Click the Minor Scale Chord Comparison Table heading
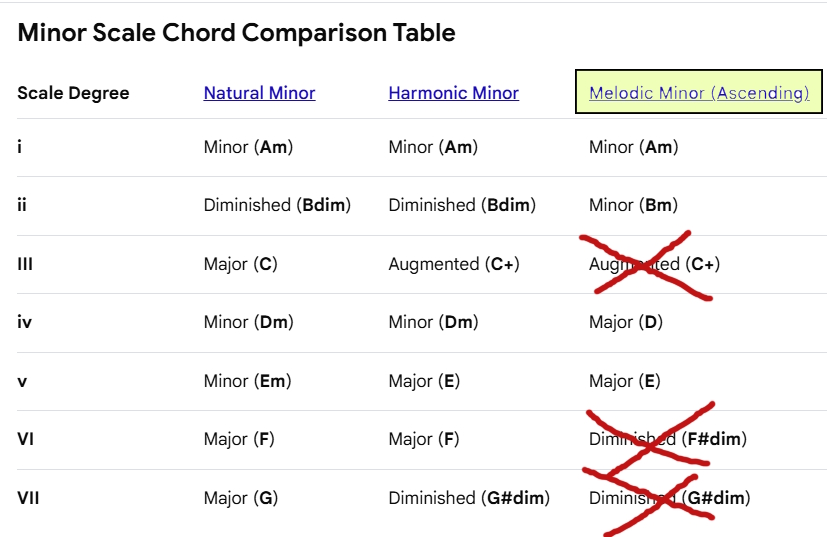Screen dimensions: 827x537 (x=236, y=32)
